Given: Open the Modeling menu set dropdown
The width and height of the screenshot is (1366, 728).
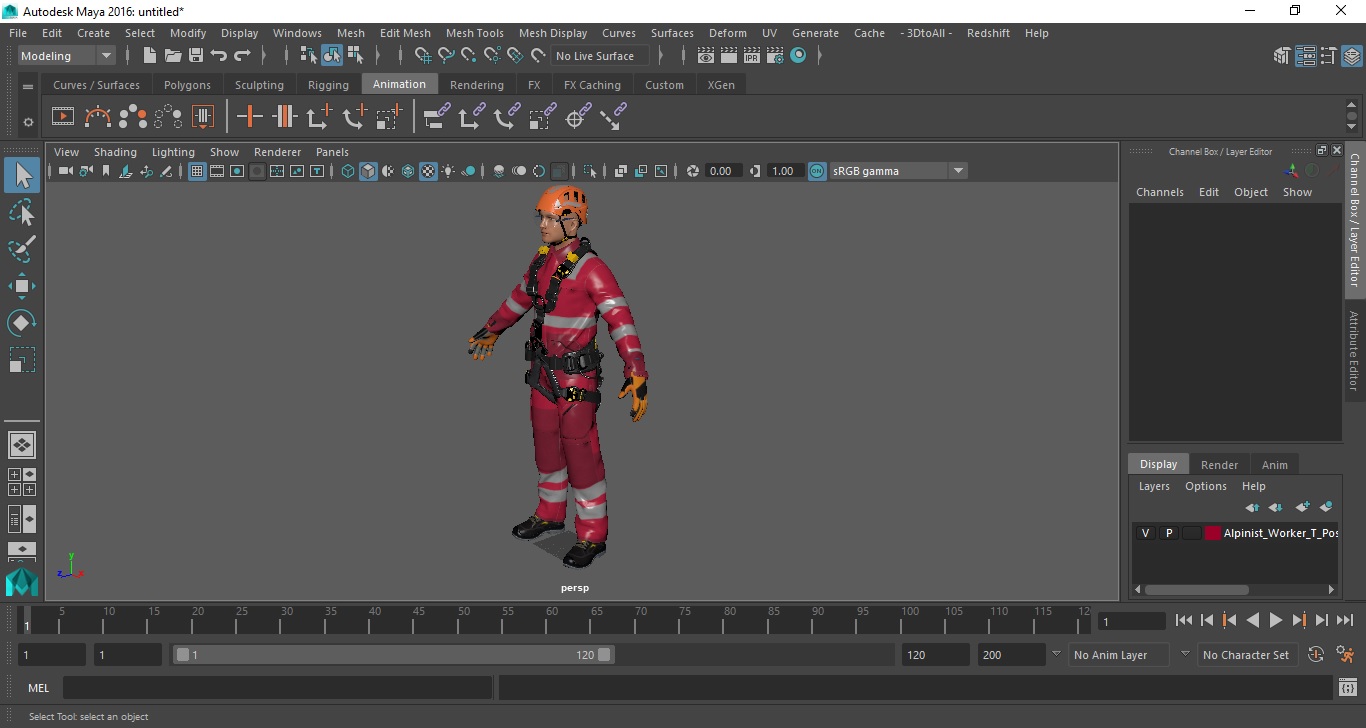Looking at the screenshot, I should (66, 56).
